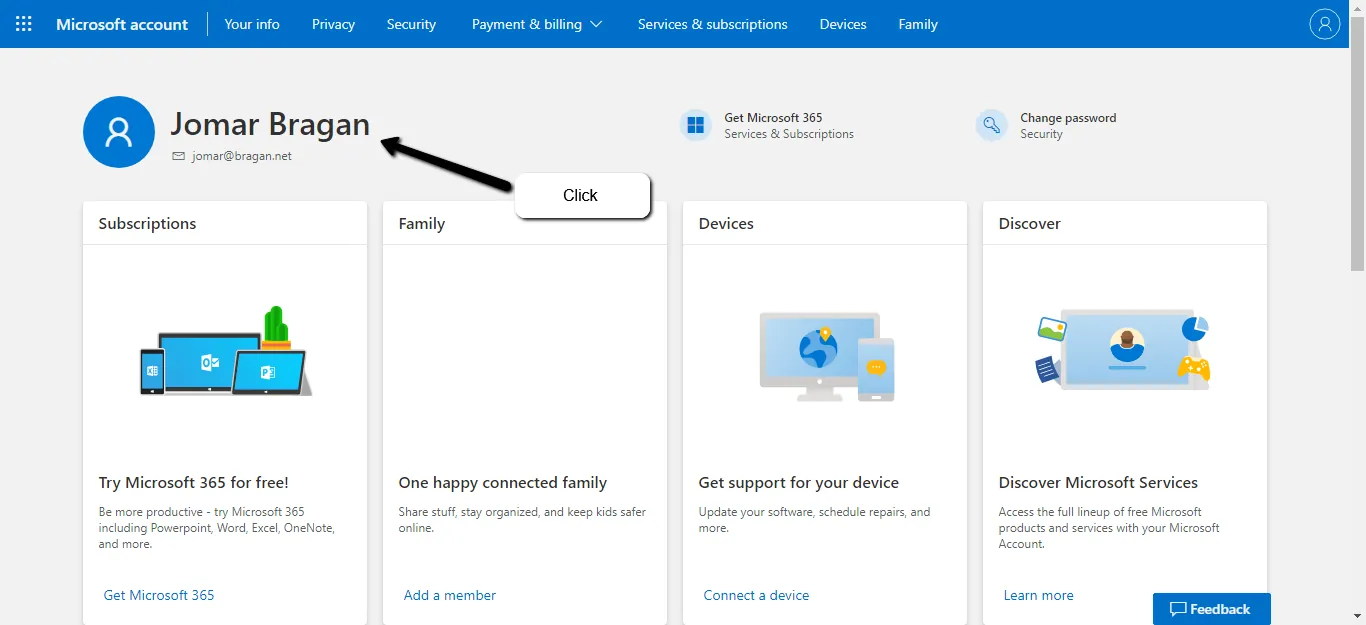Click the Discover services illustration

tap(1123, 349)
